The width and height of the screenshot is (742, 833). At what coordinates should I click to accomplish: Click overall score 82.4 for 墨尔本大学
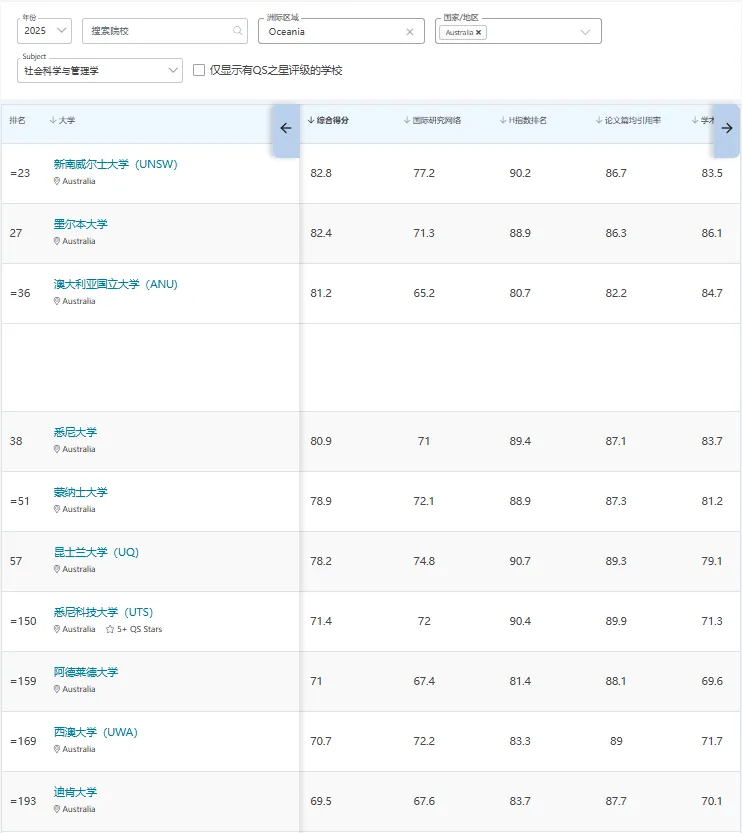click(321, 233)
